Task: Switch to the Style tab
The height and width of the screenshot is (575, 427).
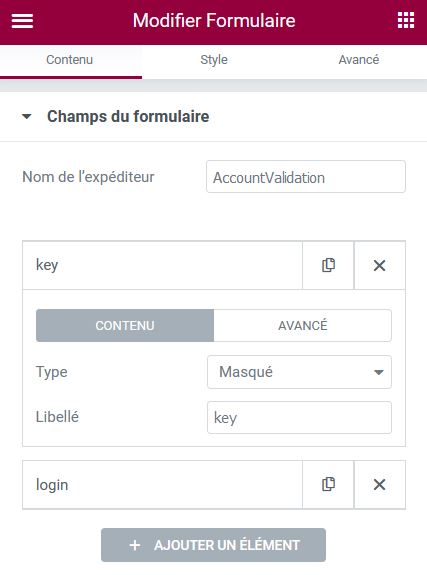Action: (214, 60)
